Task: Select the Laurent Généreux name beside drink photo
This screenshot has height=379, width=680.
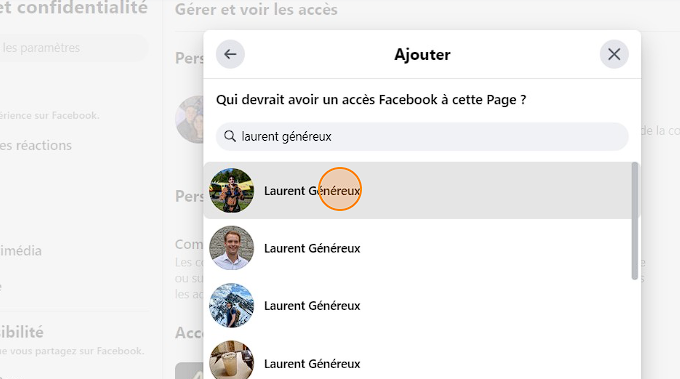Action: point(312,363)
